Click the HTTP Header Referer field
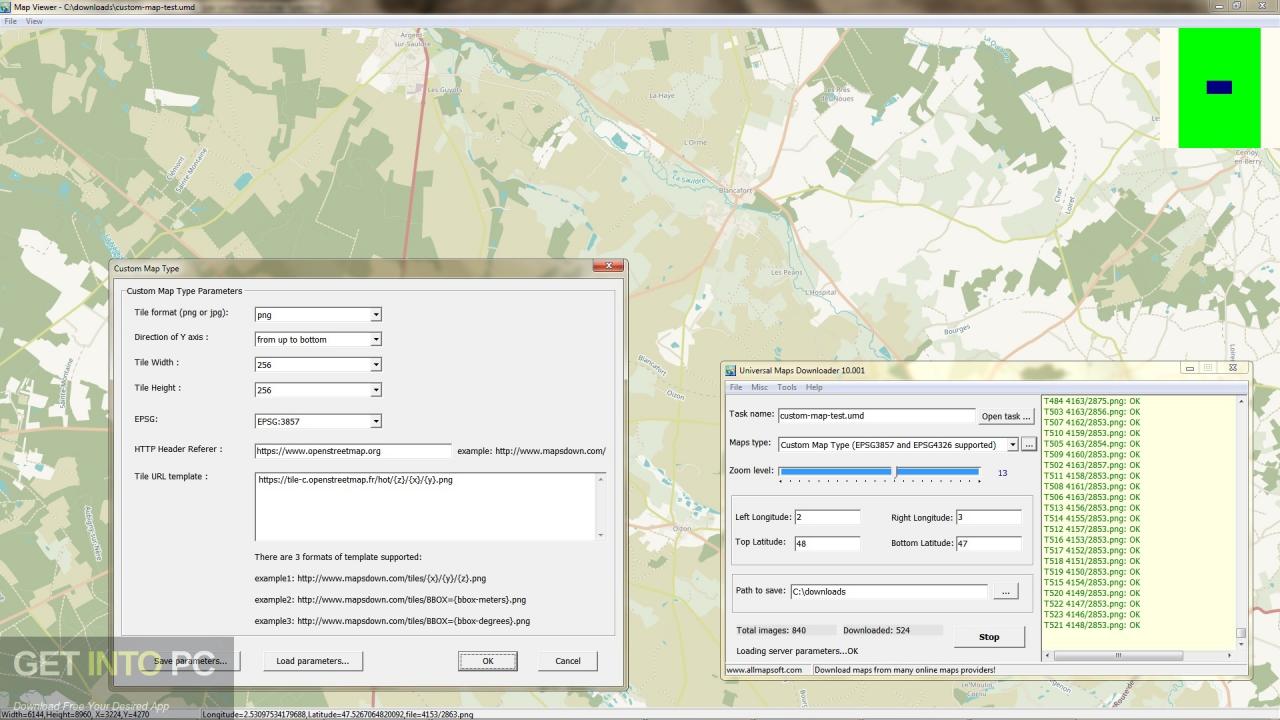The width and height of the screenshot is (1280, 720). 353,451
